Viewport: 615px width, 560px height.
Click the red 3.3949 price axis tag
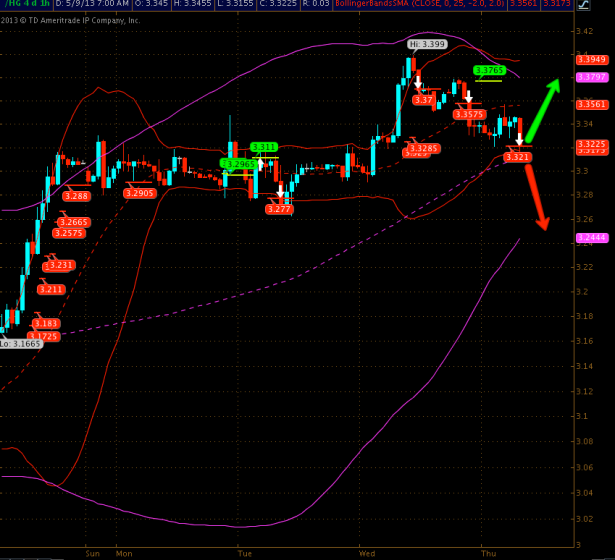click(592, 60)
